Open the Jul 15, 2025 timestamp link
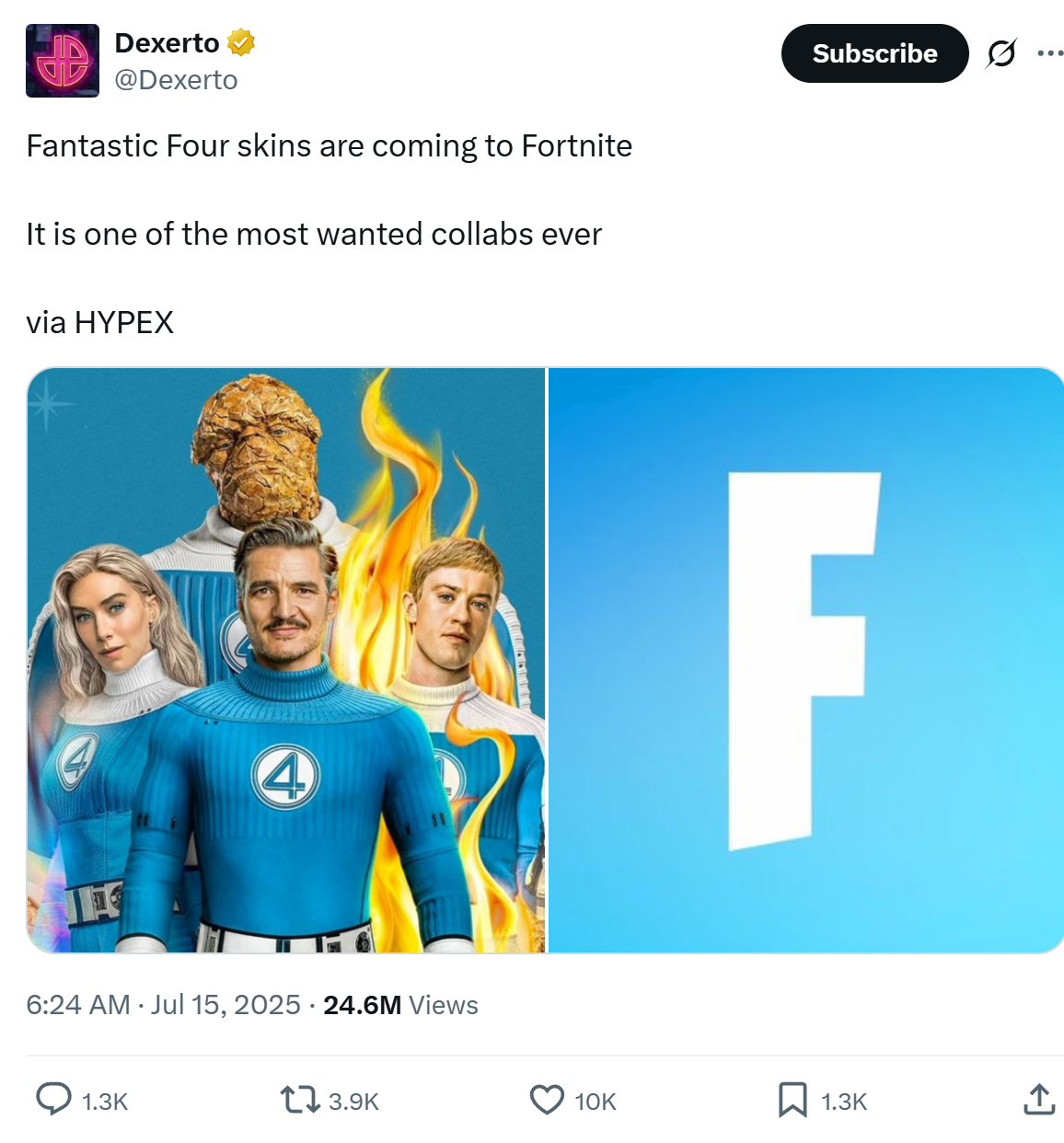This screenshot has width=1064, height=1143. click(226, 1004)
